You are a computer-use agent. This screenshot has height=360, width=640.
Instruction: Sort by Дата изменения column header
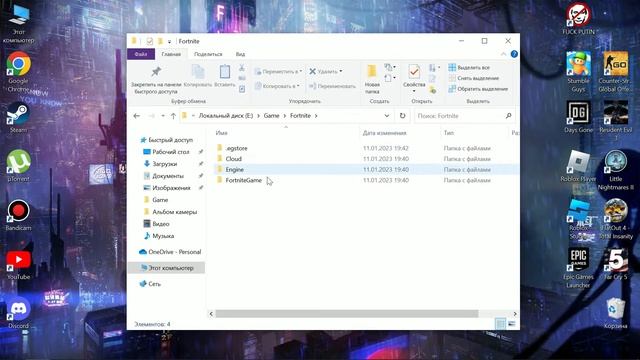pos(384,133)
